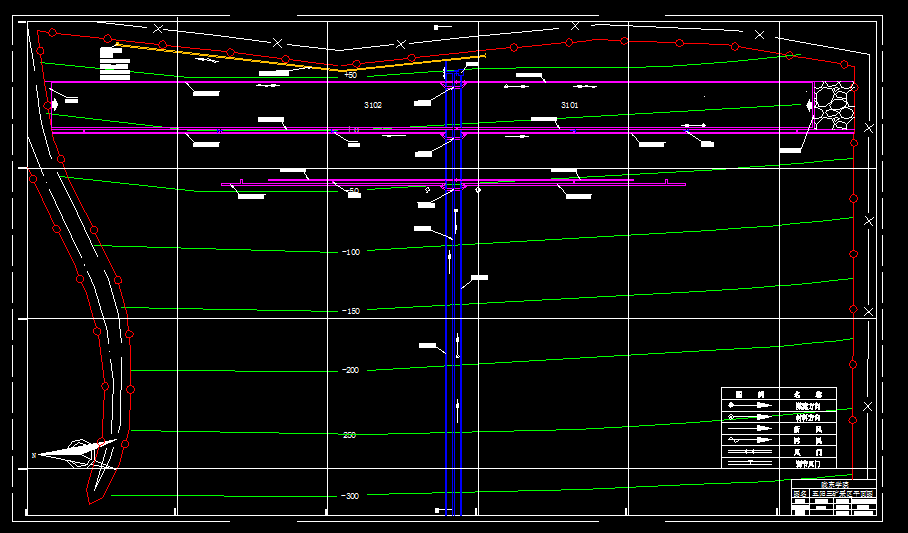Select the -250 contour elevation label

(349, 435)
